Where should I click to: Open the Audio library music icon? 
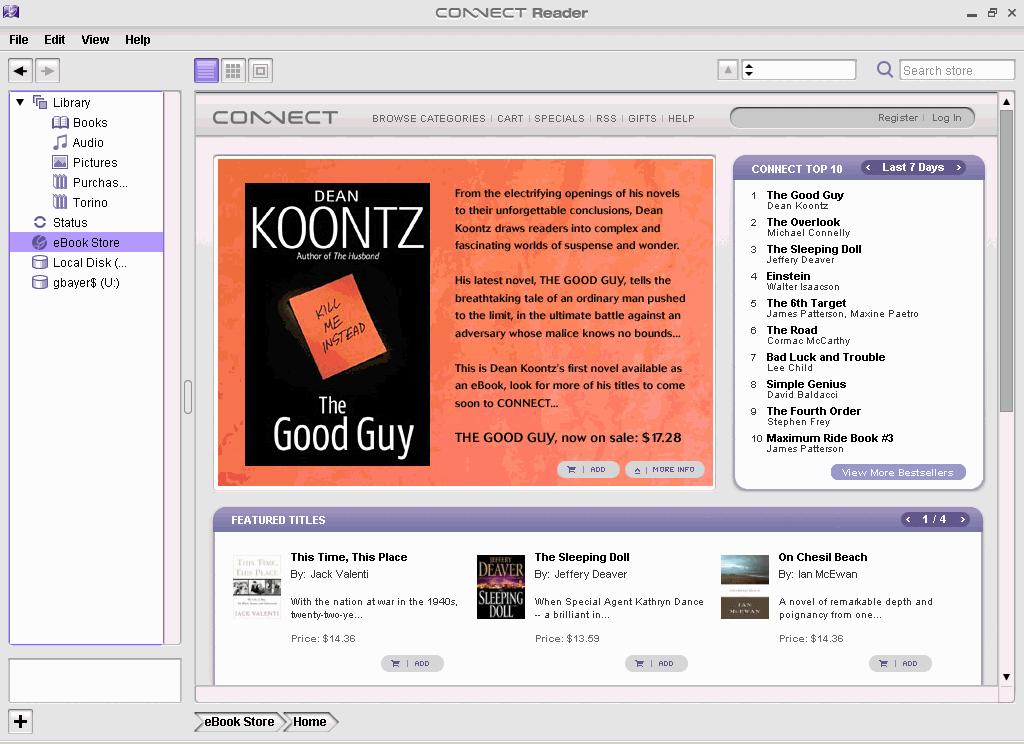(x=60, y=142)
